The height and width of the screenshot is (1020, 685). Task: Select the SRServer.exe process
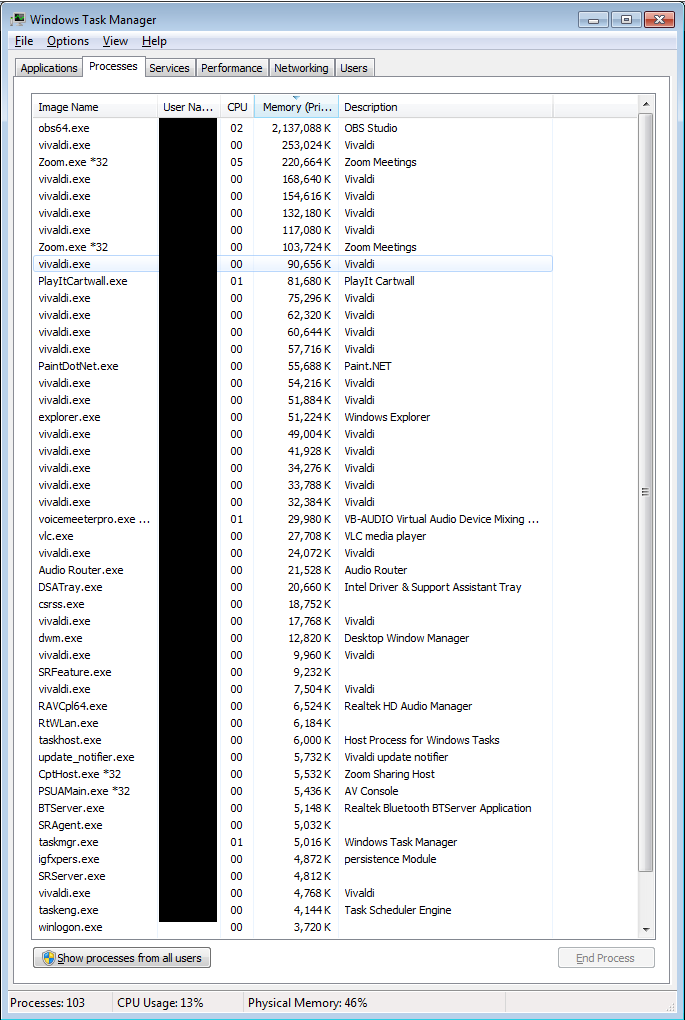(293, 876)
